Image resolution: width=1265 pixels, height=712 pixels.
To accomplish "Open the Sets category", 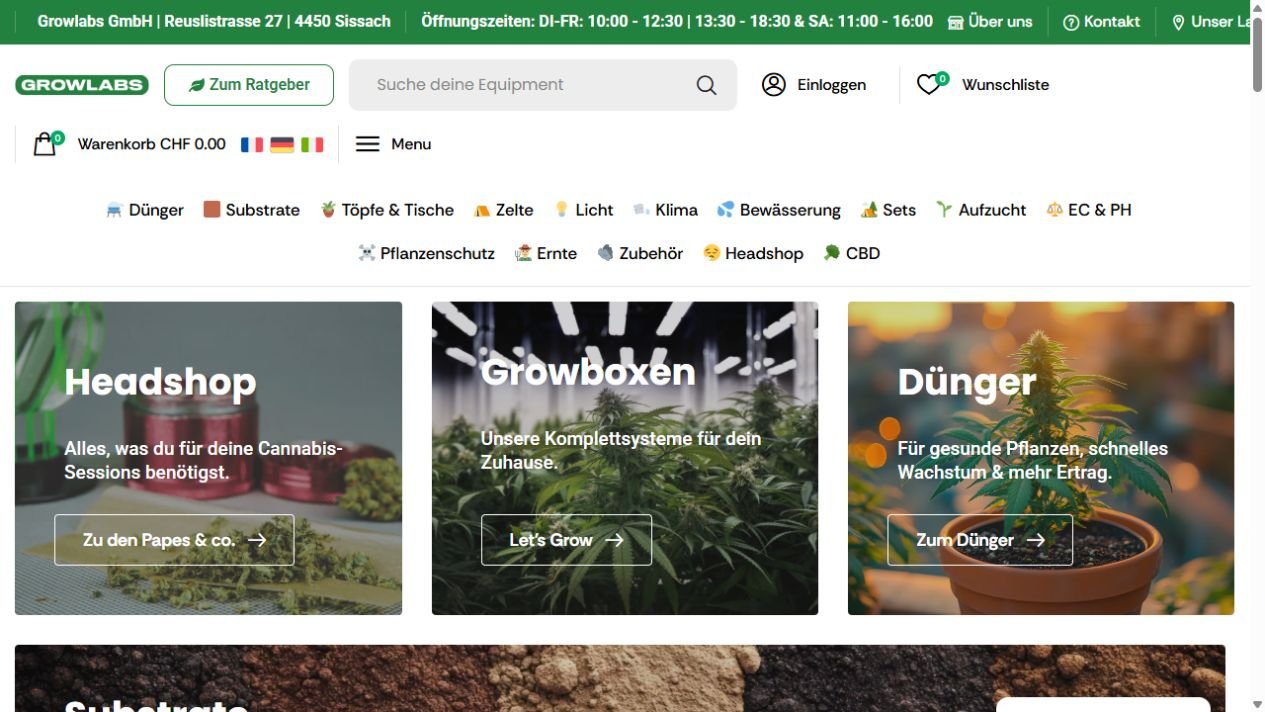I will click(x=899, y=210).
